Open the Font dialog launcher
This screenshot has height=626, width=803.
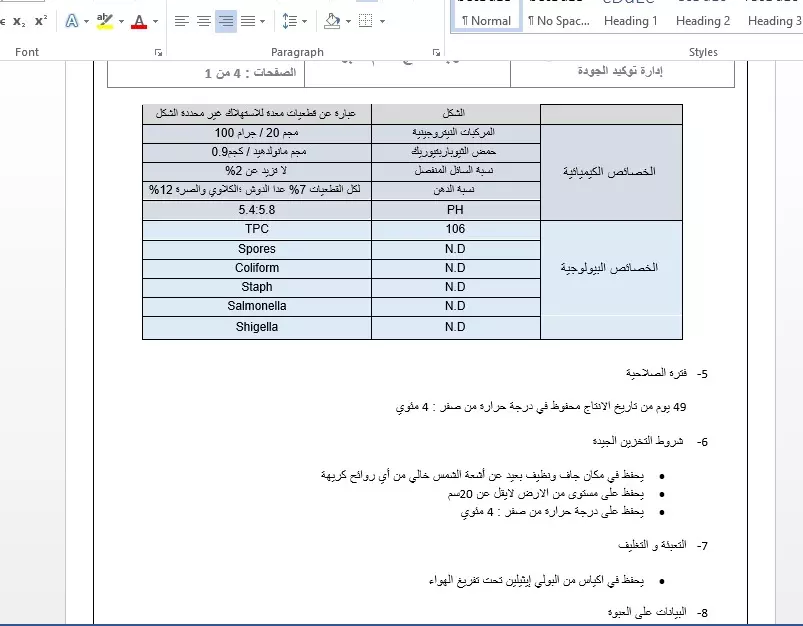(x=157, y=51)
